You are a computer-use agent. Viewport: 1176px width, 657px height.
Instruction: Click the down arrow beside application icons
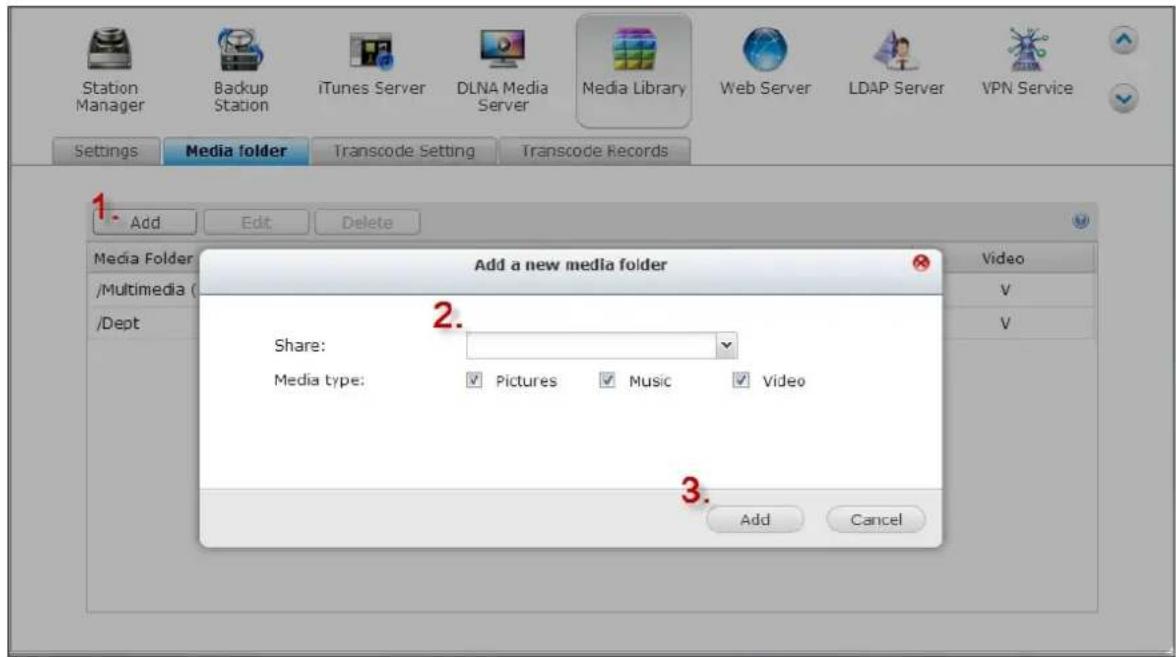point(1123,98)
